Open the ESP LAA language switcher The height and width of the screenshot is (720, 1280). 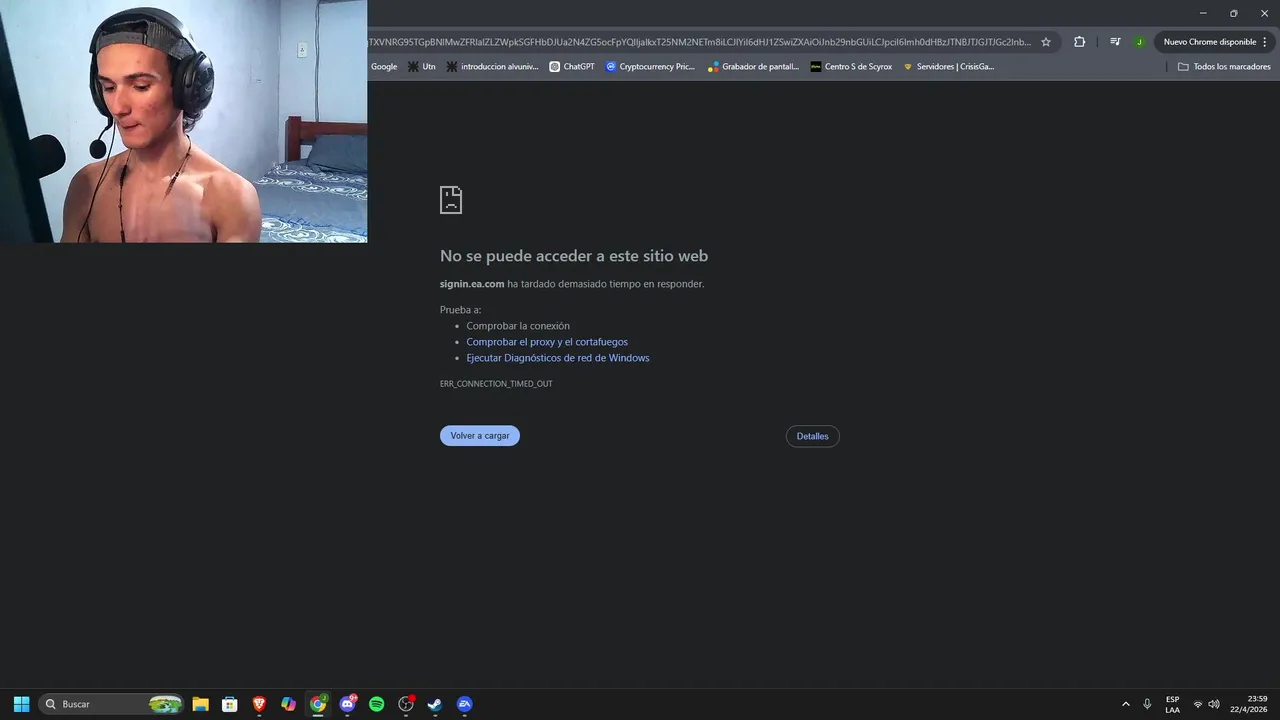pos(1172,704)
